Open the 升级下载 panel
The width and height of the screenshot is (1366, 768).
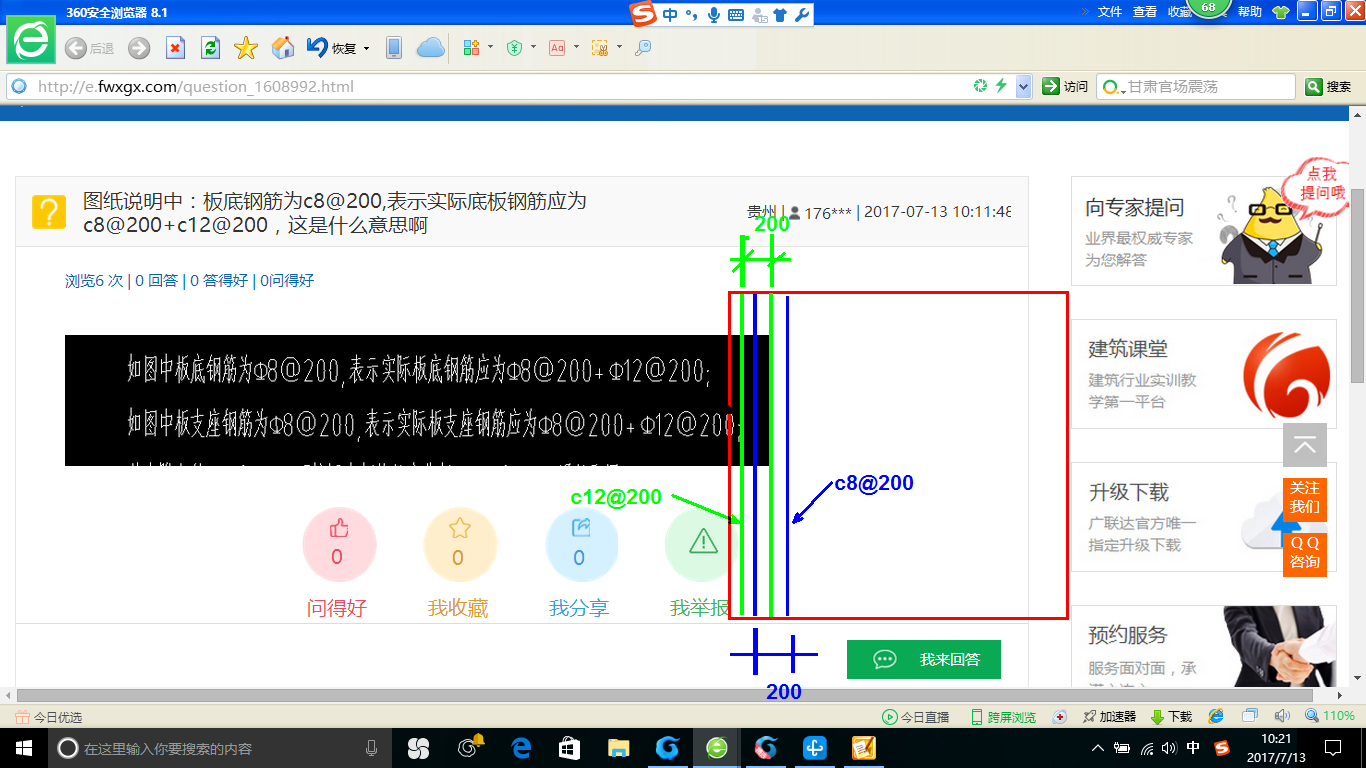1203,517
